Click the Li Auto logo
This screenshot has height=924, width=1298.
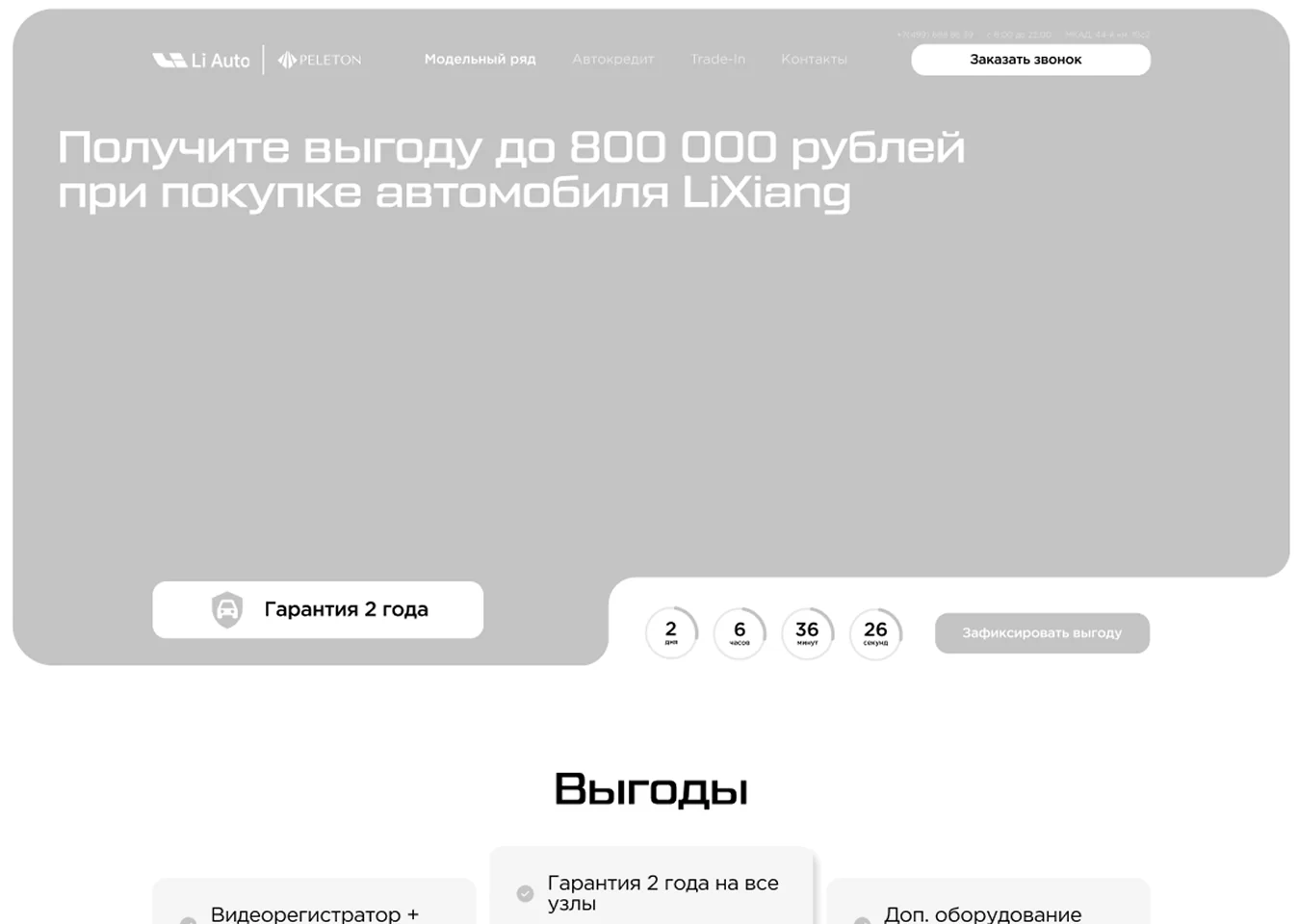coord(201,60)
